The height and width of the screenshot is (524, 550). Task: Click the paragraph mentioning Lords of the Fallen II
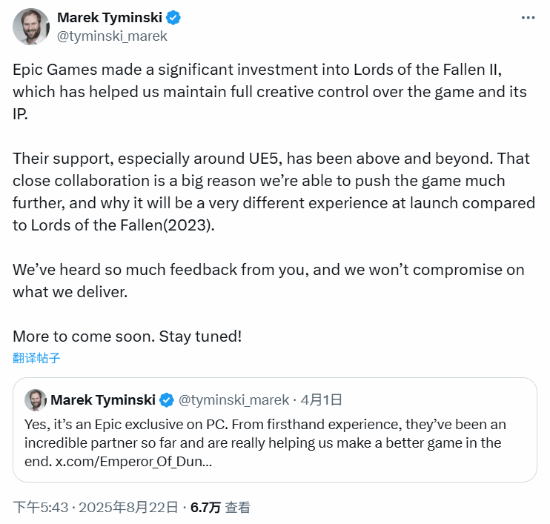click(x=270, y=92)
